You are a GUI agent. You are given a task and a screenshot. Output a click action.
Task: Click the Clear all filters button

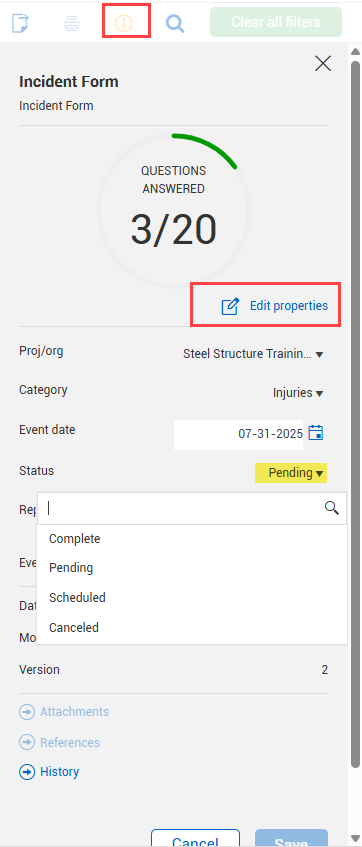(276, 22)
